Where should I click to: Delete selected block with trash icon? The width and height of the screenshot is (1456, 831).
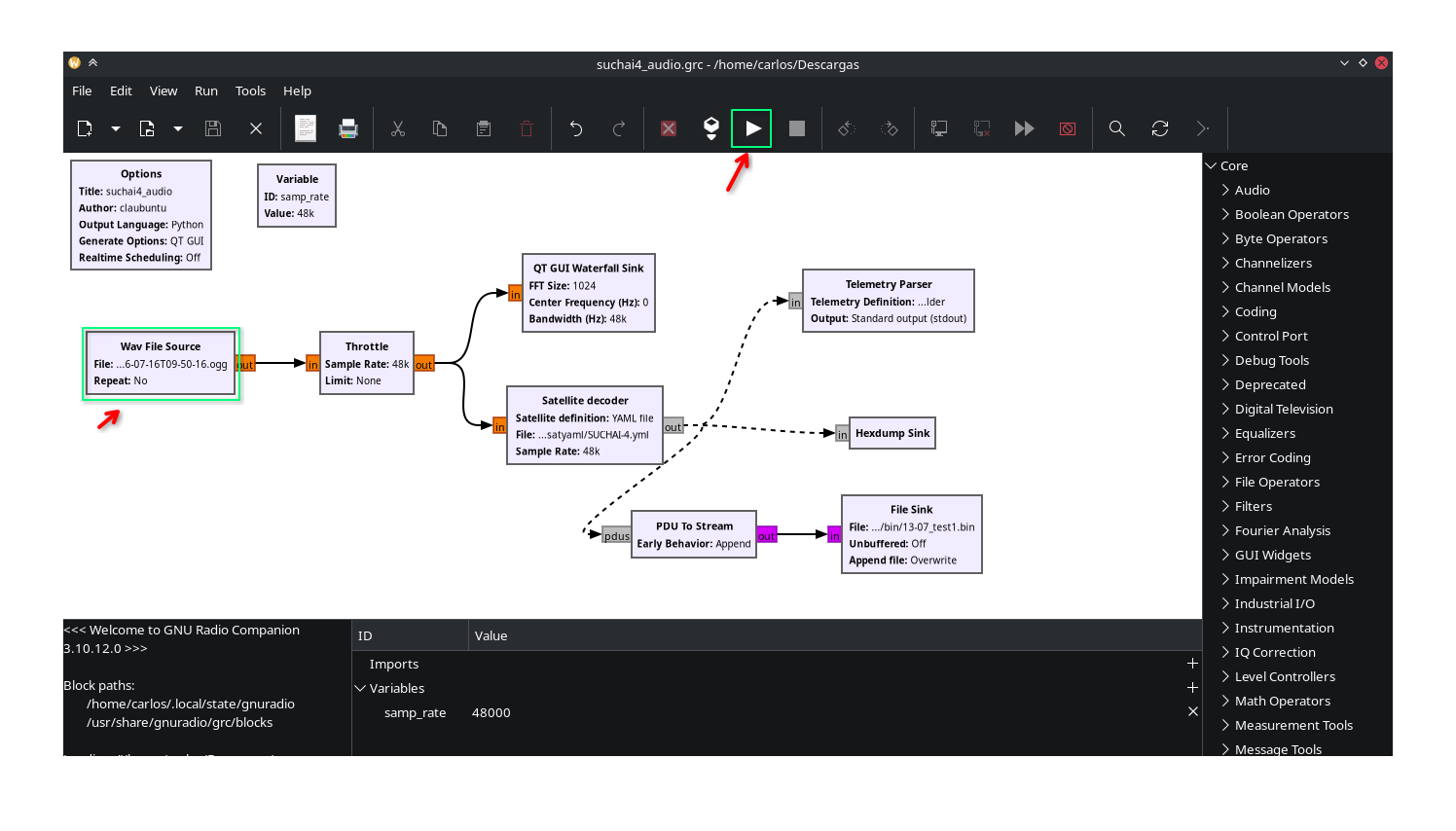[527, 128]
